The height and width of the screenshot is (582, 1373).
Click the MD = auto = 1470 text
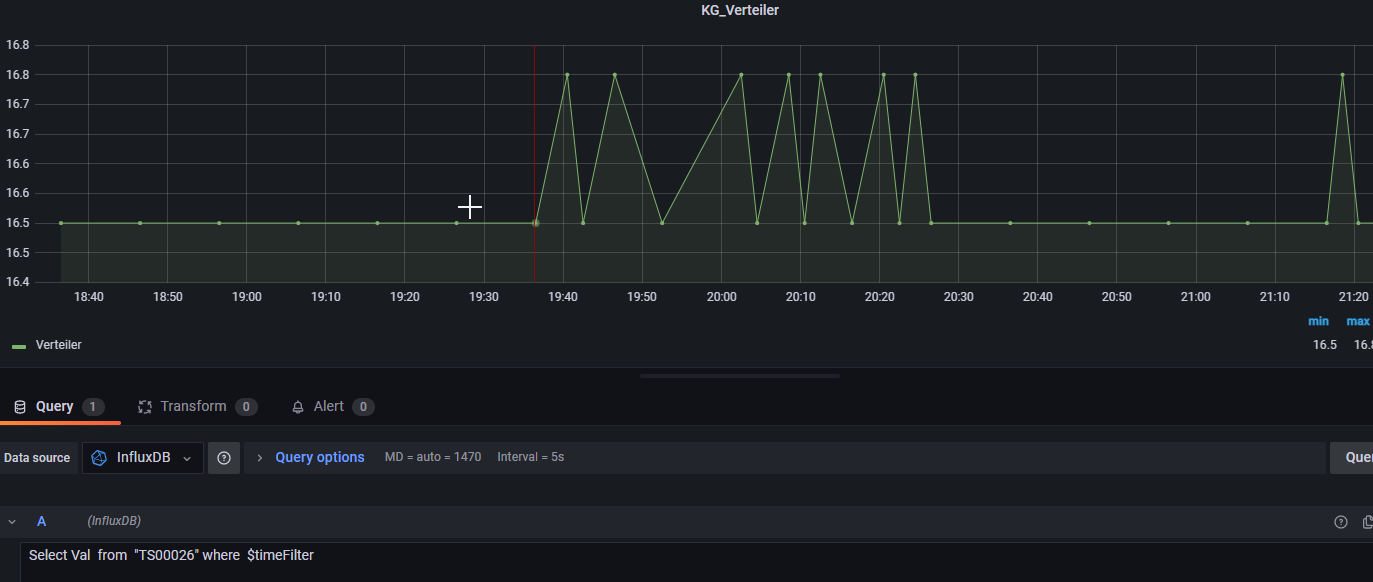point(433,457)
